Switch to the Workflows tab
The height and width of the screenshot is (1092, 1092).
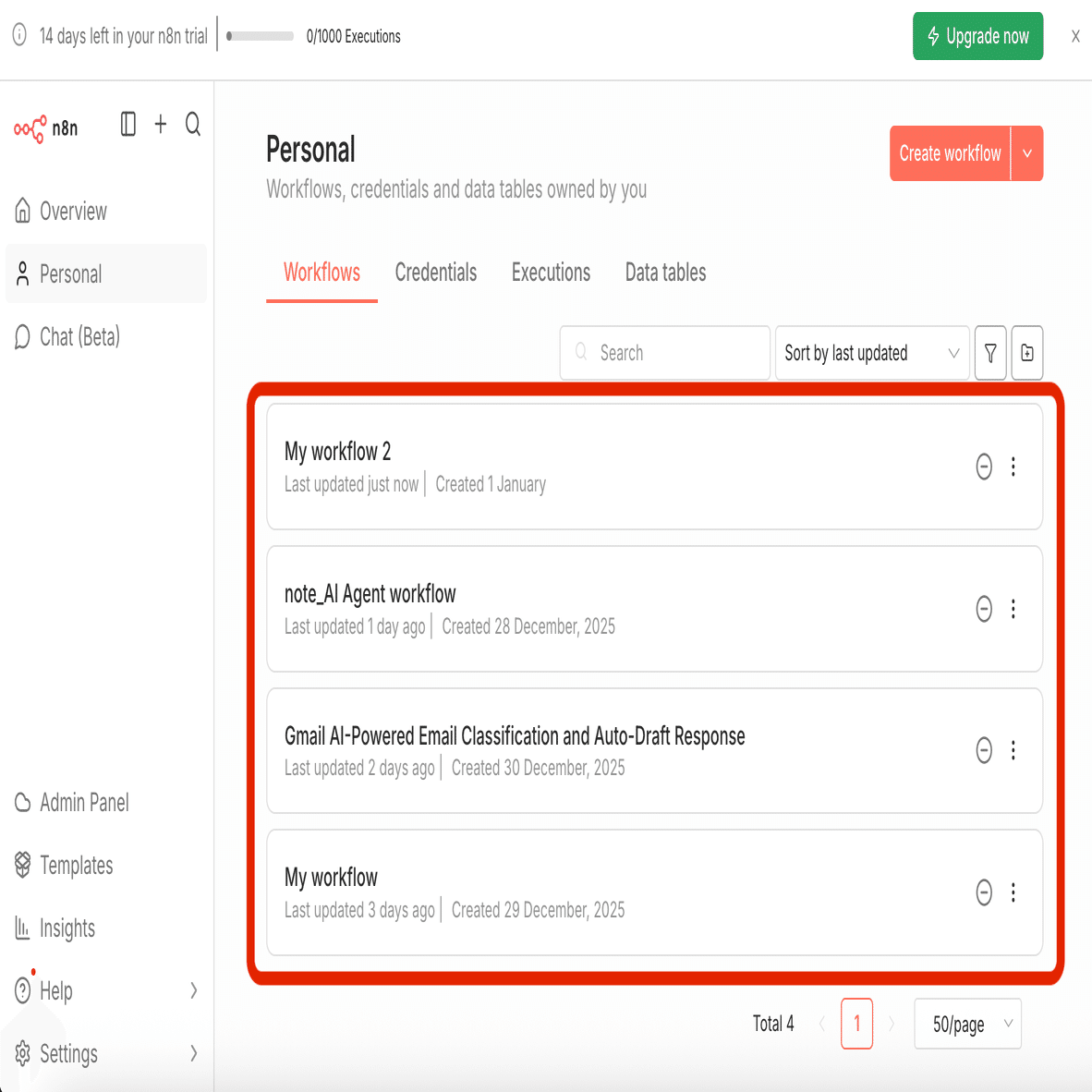(x=322, y=273)
